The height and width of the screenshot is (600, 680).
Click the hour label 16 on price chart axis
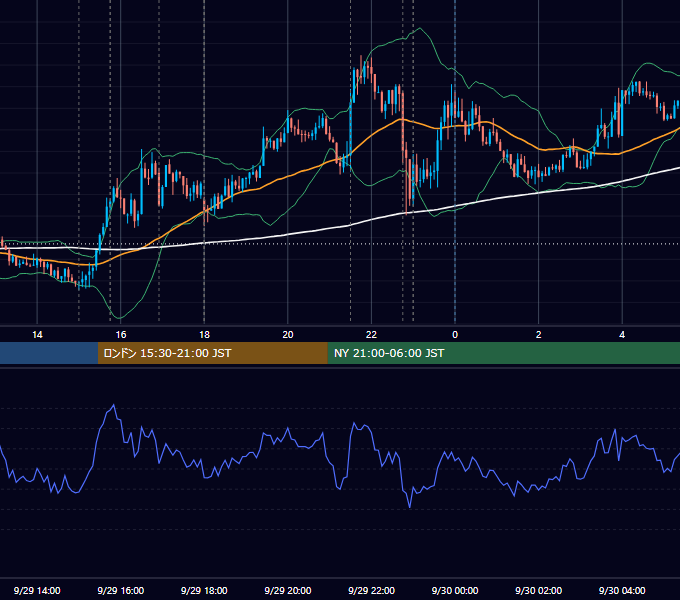click(121, 335)
